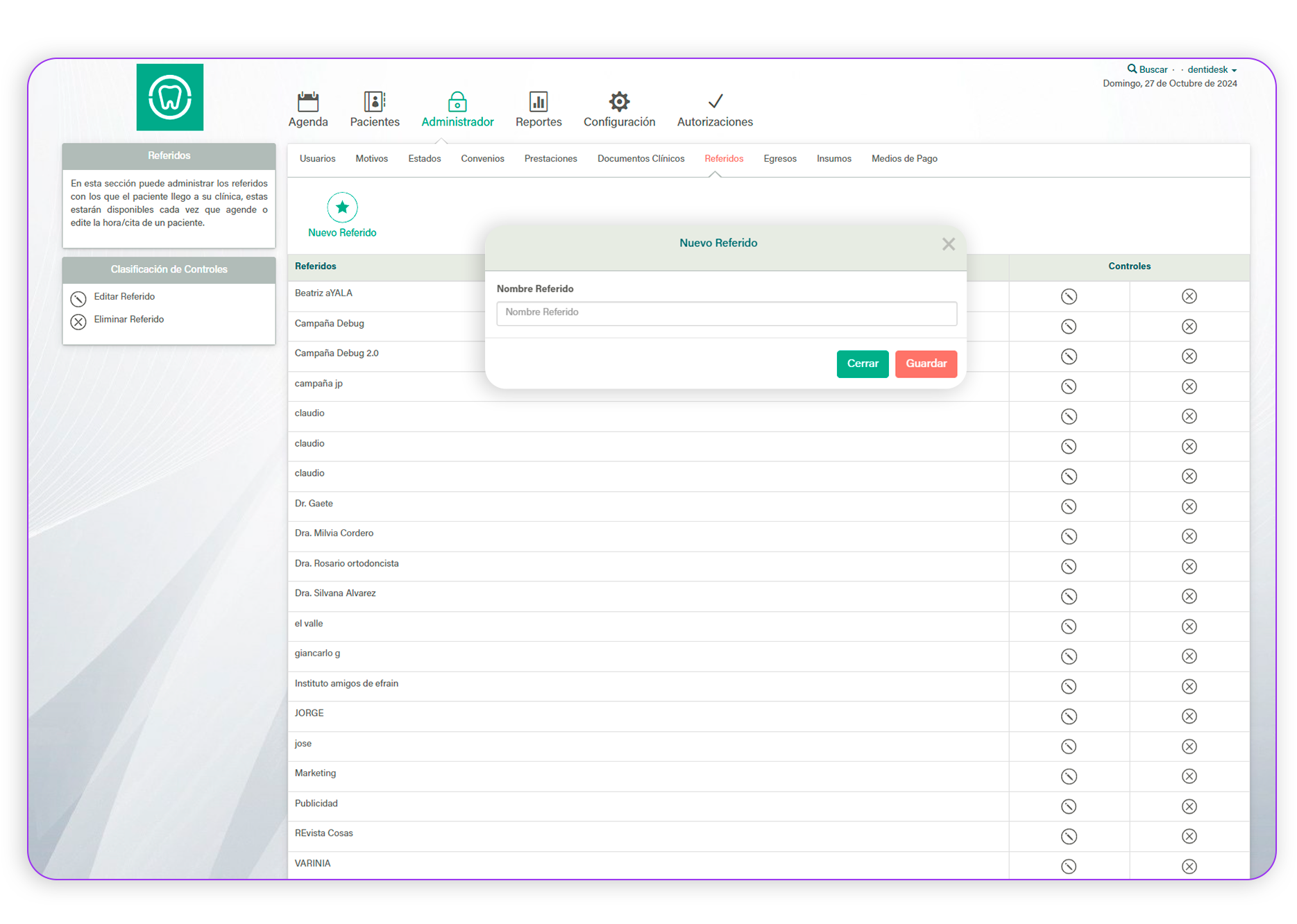Delete the el valle referido
This screenshot has width=1297, height=924.
coord(1189,626)
